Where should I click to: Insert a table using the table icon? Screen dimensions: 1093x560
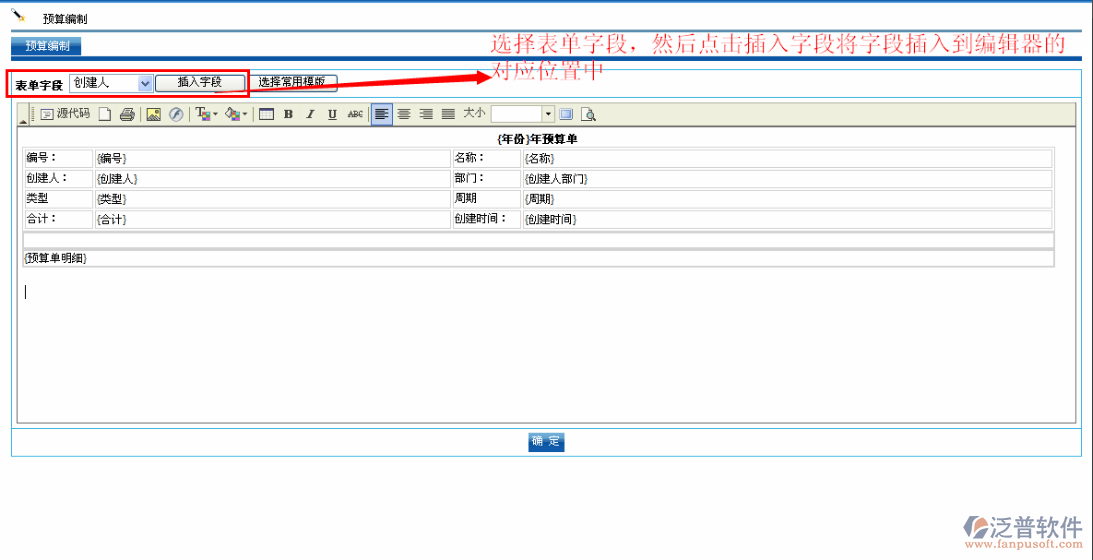(266, 114)
